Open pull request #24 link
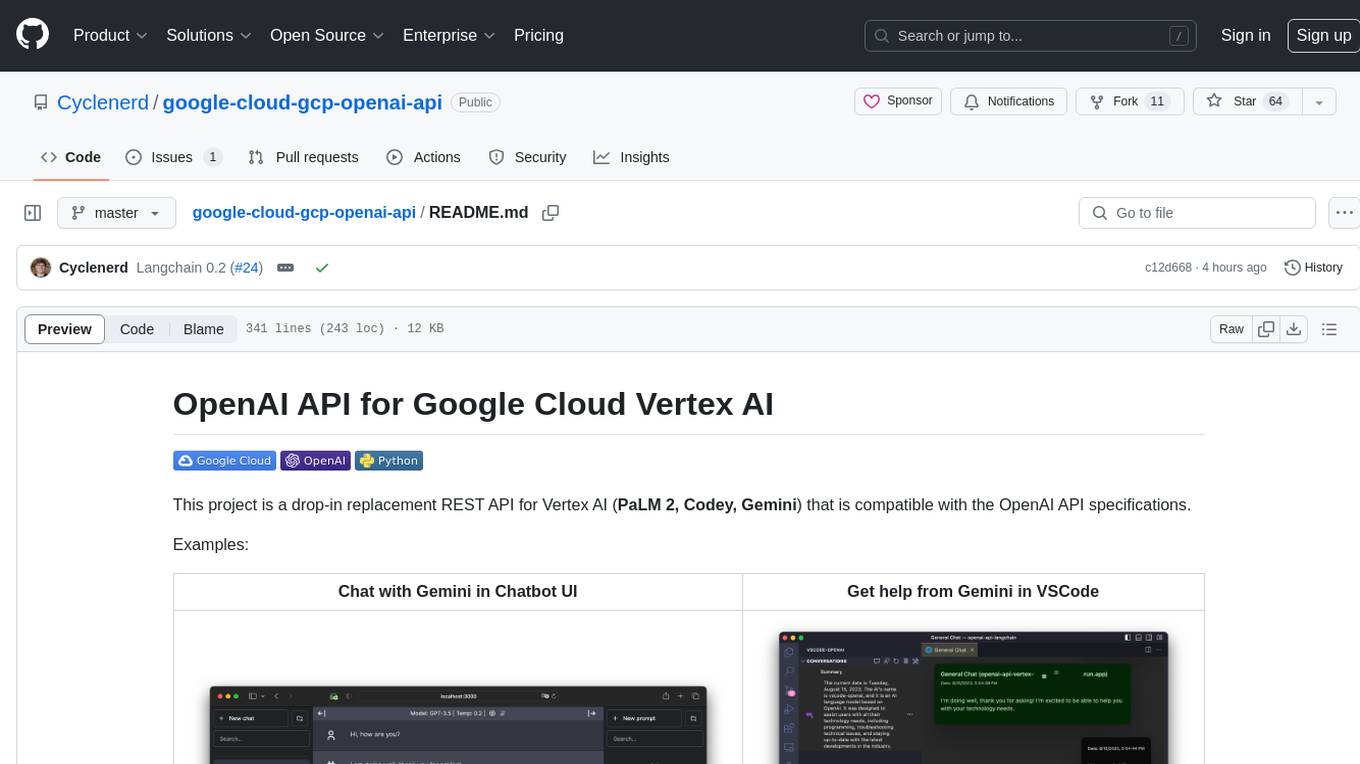This screenshot has width=1360, height=764. click(x=248, y=268)
